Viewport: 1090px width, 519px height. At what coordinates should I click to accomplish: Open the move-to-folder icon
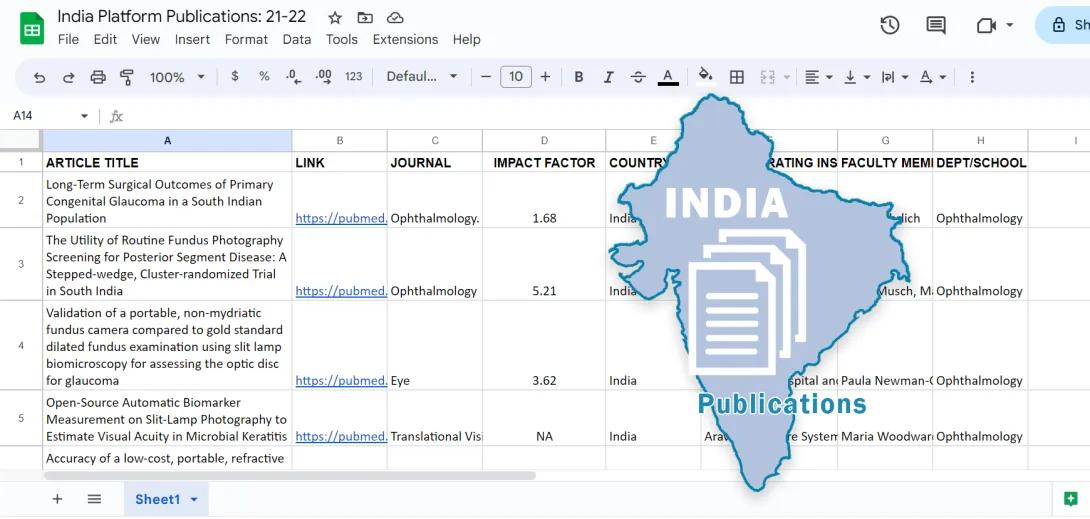(365, 18)
